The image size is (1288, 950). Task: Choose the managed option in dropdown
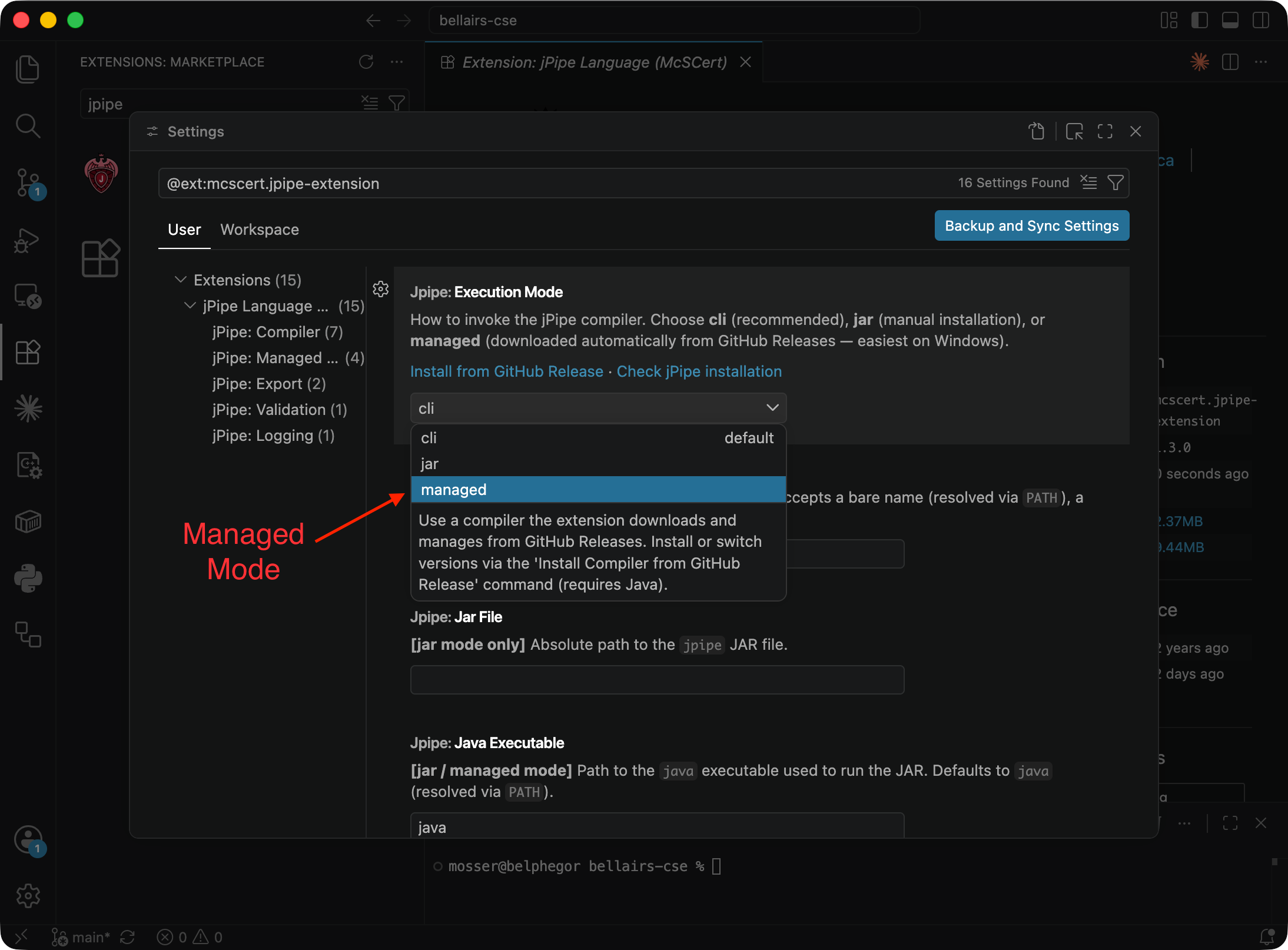(x=598, y=490)
